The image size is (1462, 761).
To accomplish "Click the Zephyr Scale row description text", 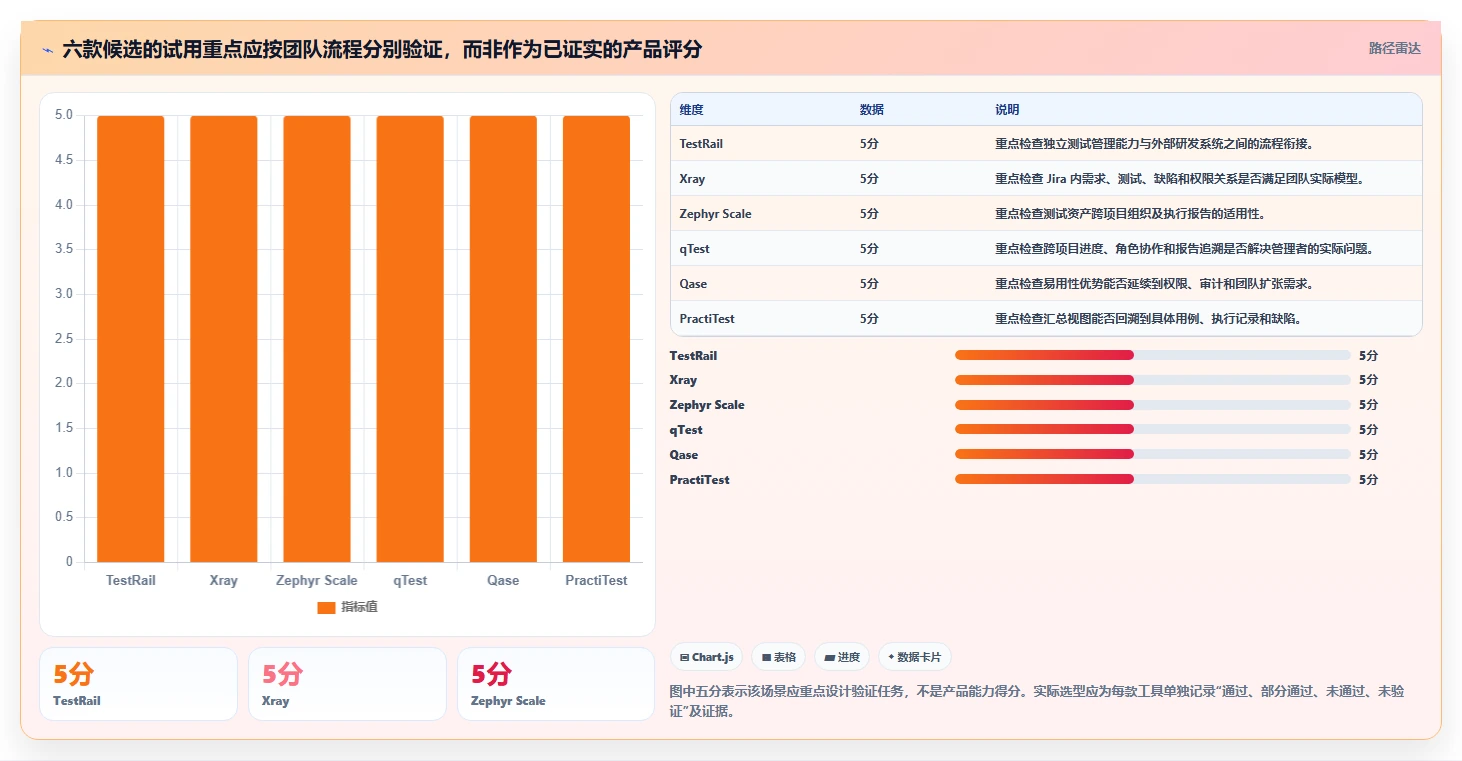I will tap(1130, 214).
